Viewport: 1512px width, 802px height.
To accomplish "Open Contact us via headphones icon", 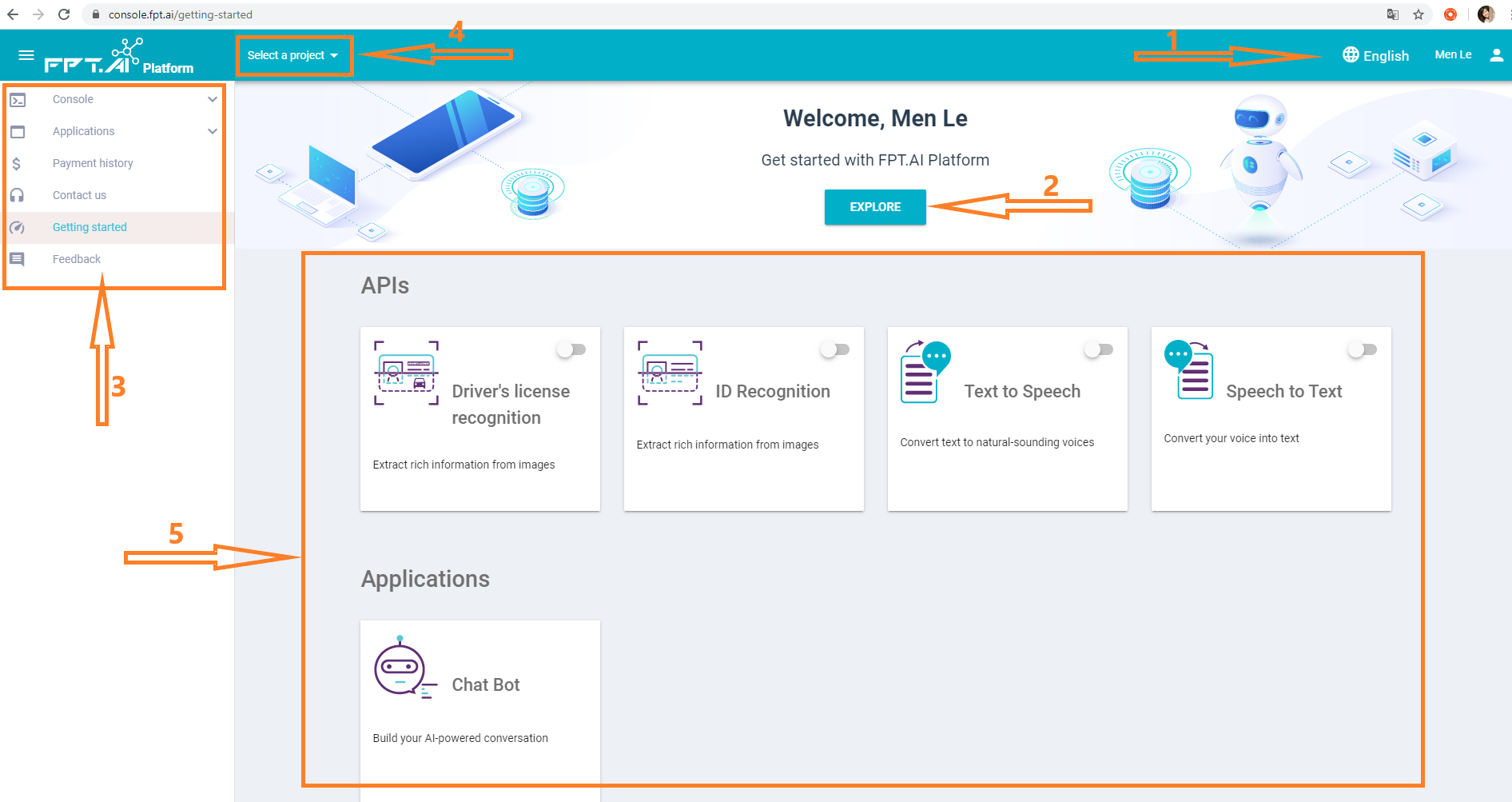I will tap(18, 195).
